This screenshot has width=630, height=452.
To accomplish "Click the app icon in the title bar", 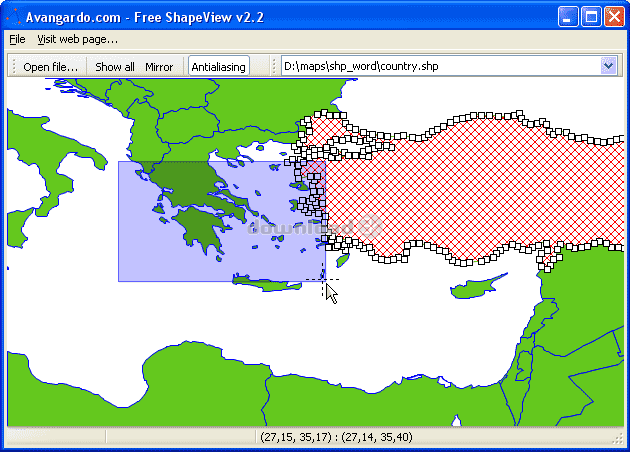I will [x=14, y=16].
